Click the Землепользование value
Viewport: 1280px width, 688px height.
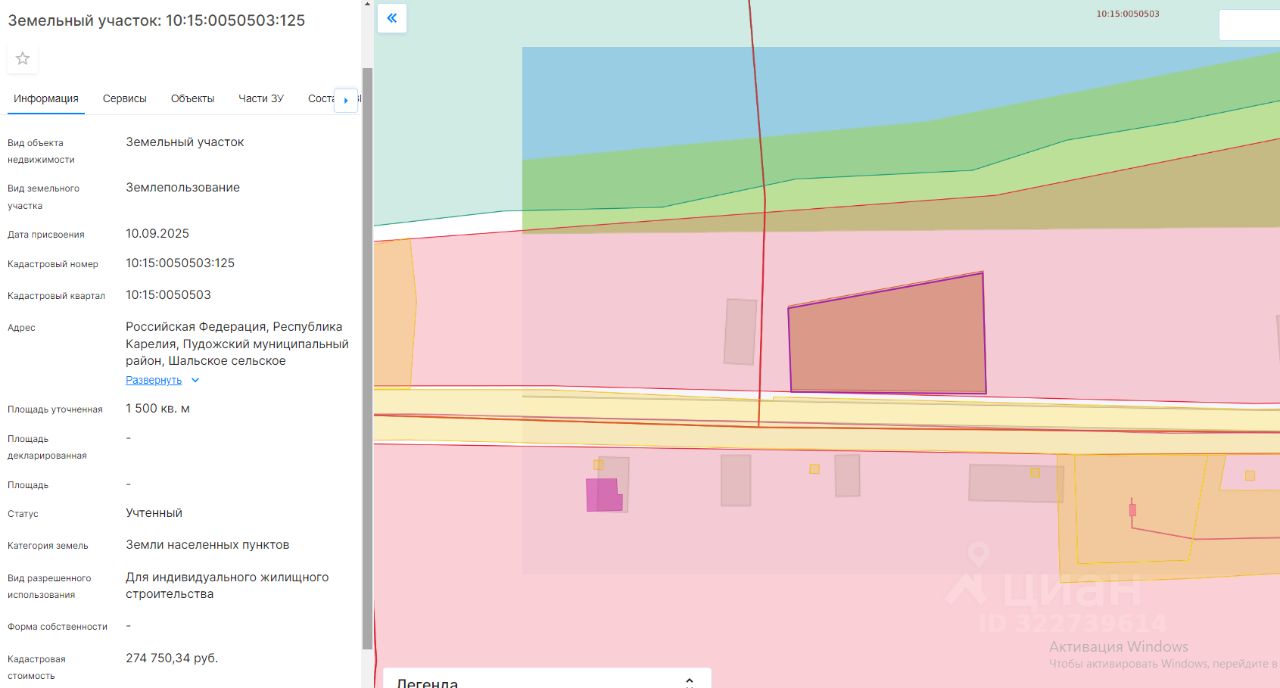183,187
